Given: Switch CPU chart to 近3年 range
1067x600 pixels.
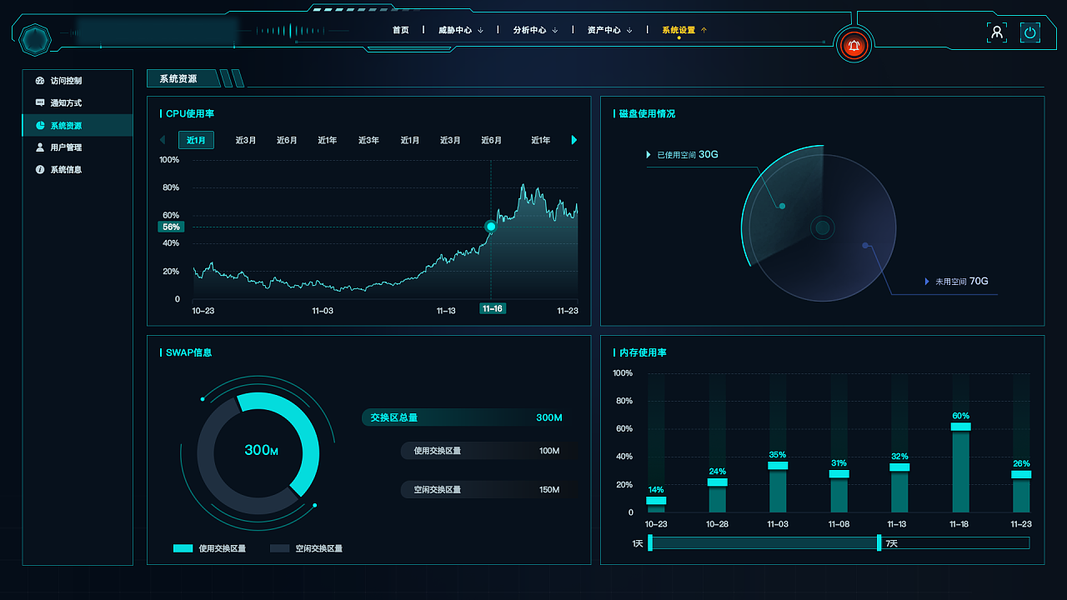Looking at the screenshot, I should [368, 140].
